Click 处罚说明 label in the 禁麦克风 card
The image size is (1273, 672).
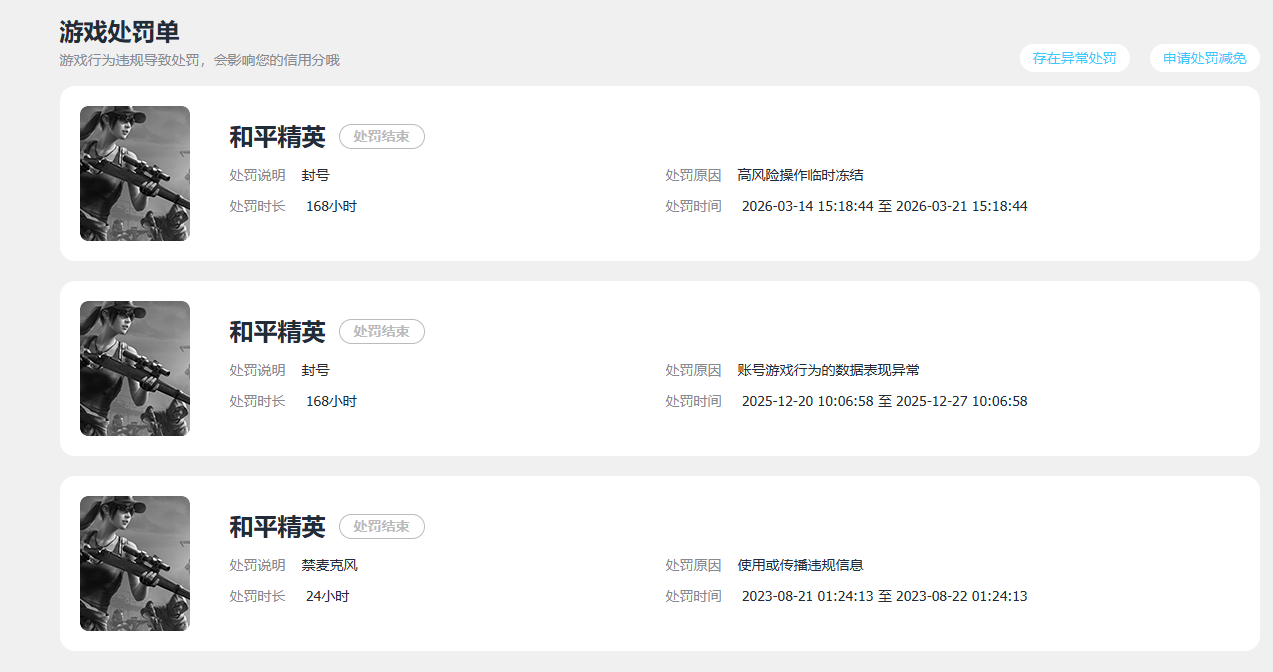pyautogui.click(x=257, y=565)
